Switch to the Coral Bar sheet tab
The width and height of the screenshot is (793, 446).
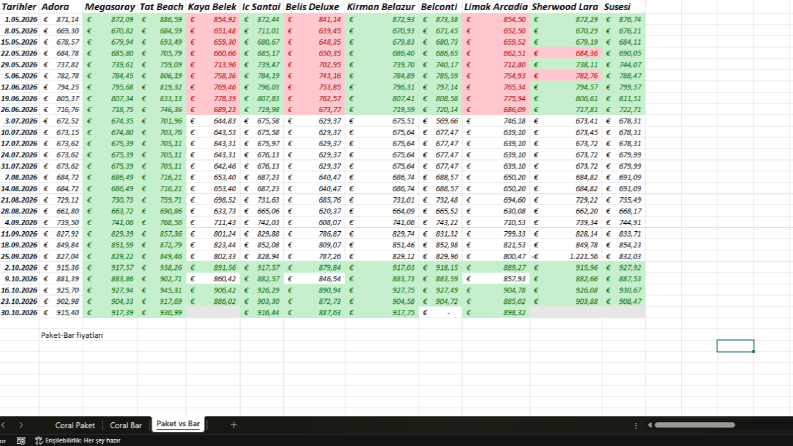tap(125, 425)
